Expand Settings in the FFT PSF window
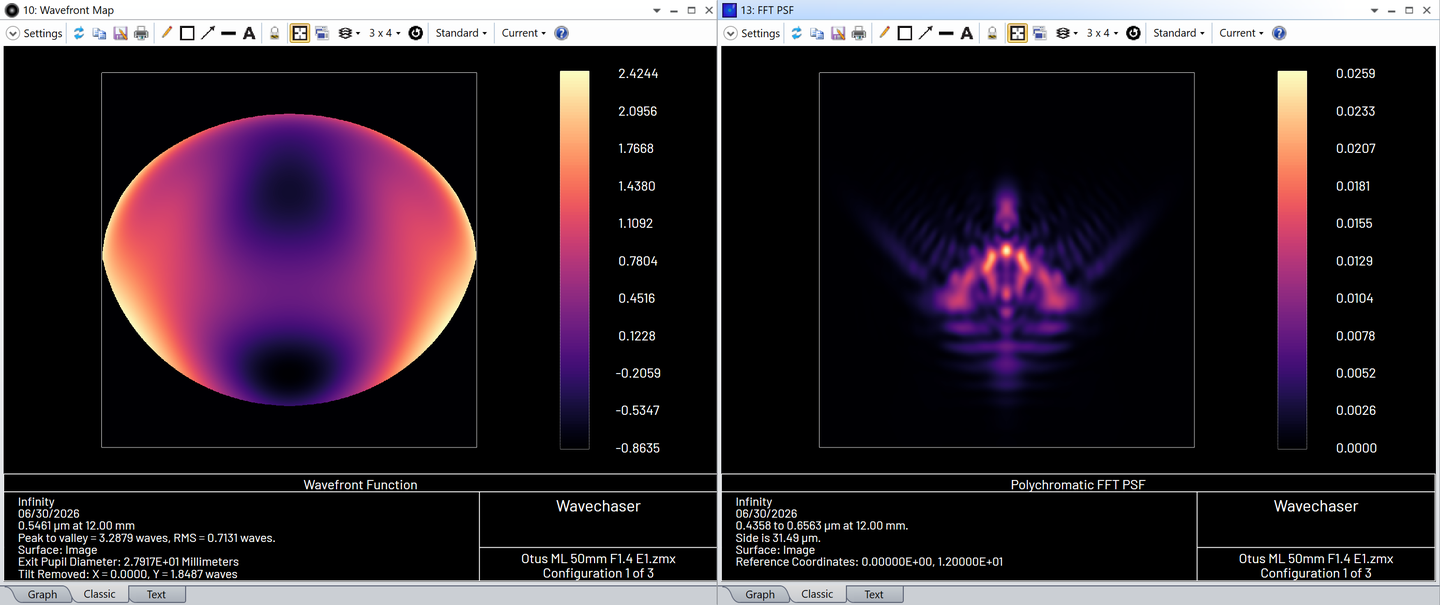Screen dimensions: 1440x605 [x=752, y=33]
